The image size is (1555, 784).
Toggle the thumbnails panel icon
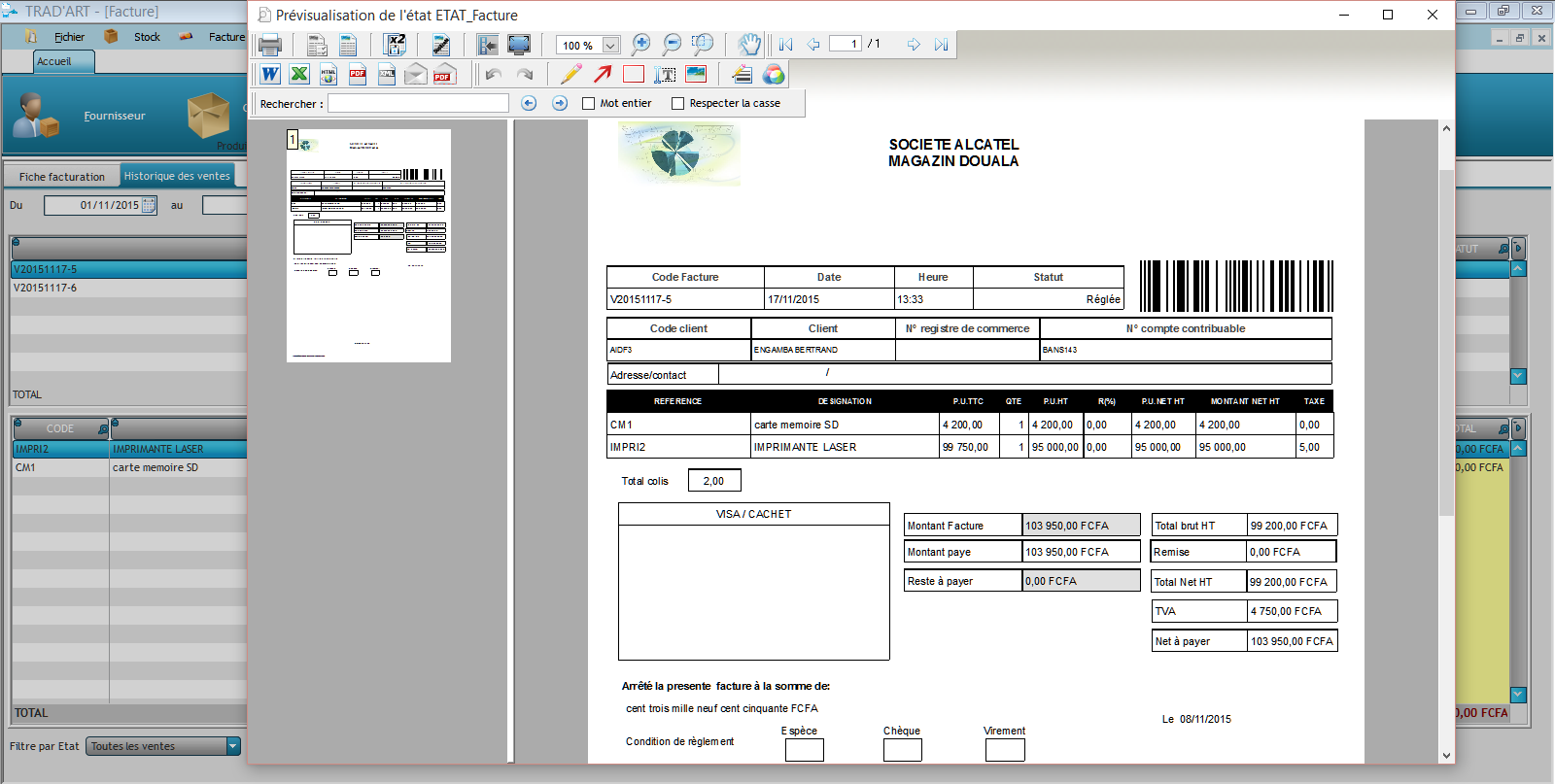coord(488,45)
